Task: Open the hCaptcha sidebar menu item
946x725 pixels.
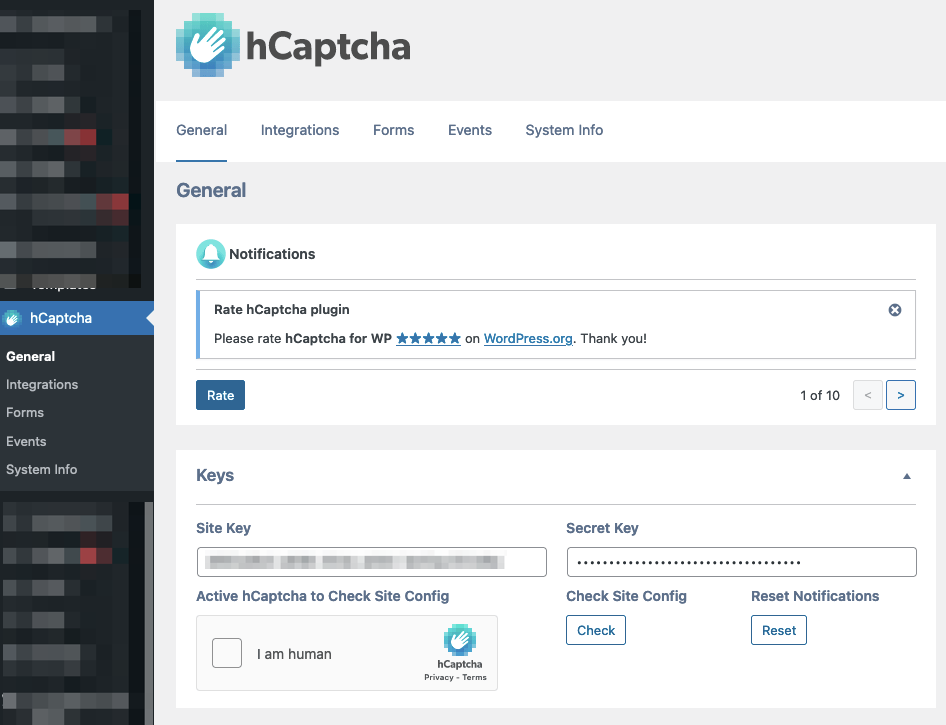Action: [77, 318]
